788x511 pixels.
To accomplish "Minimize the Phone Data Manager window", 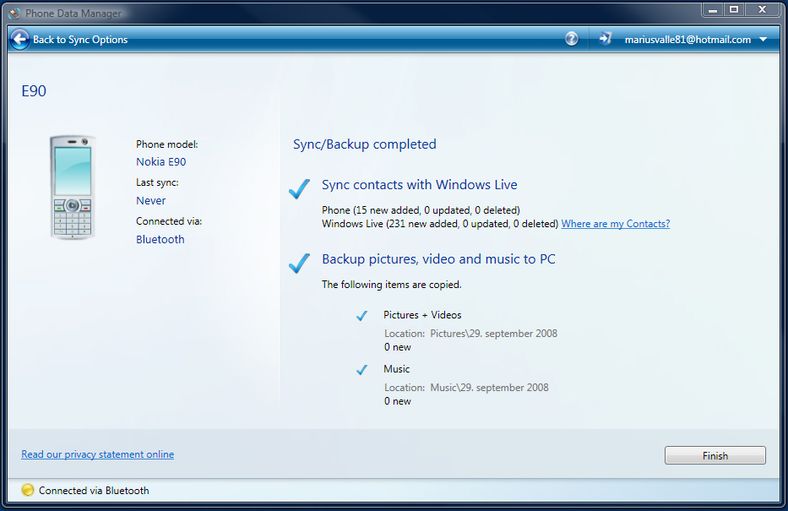I will [x=713, y=10].
